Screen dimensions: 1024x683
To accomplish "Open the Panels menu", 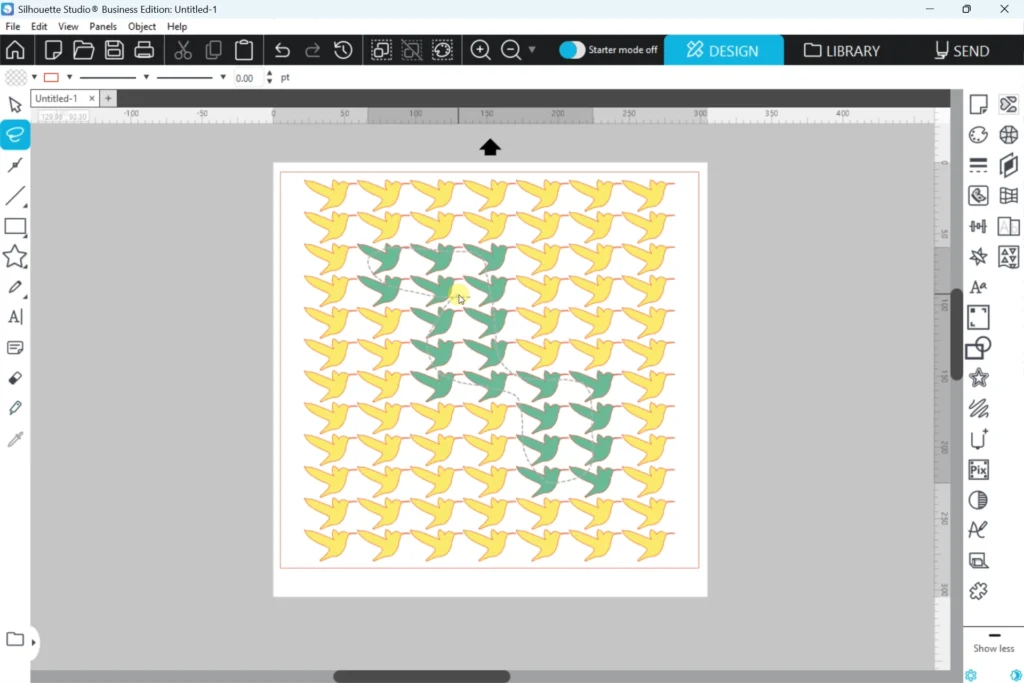I will coord(103,26).
